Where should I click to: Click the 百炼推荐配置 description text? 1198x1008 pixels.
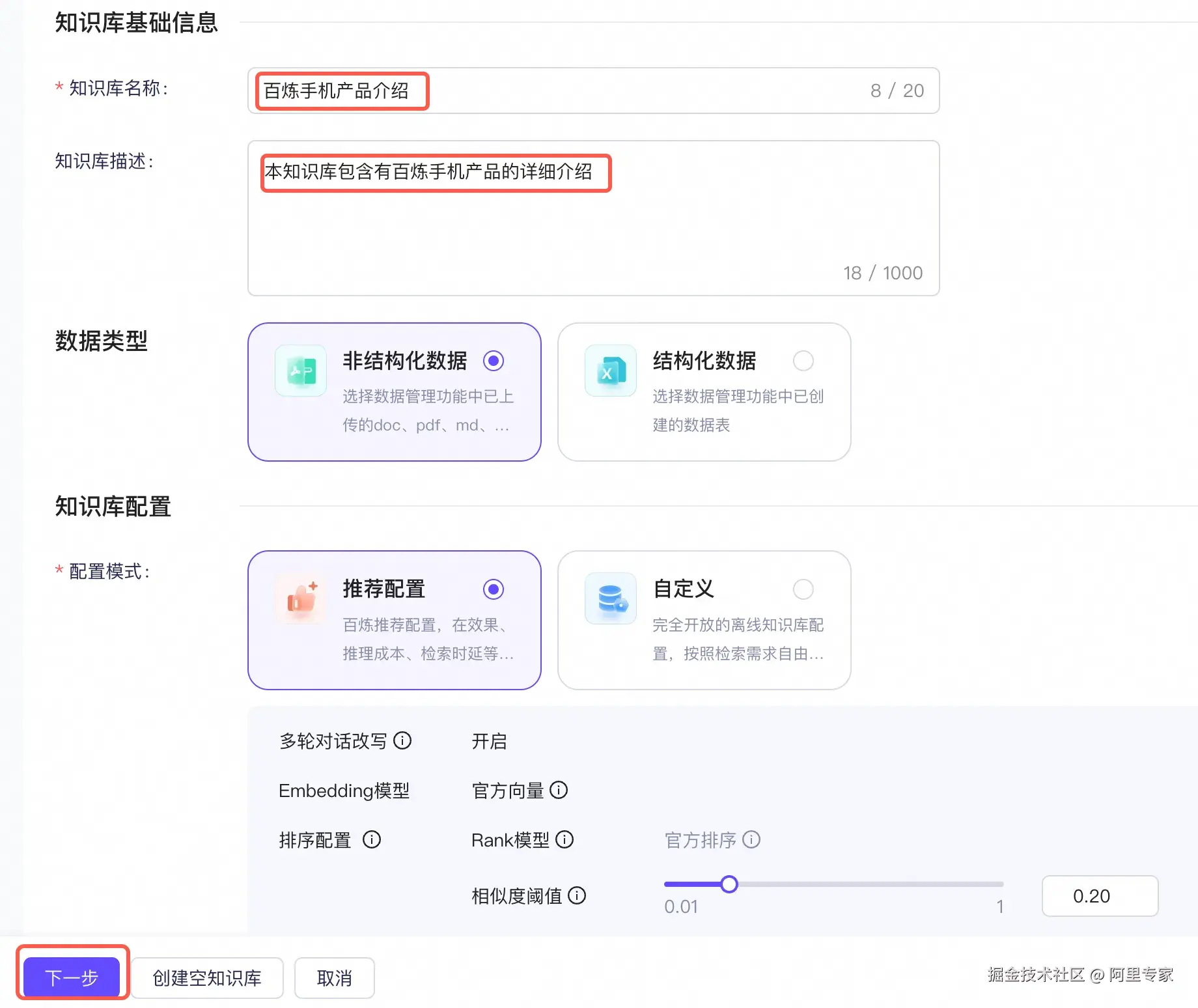[428, 639]
